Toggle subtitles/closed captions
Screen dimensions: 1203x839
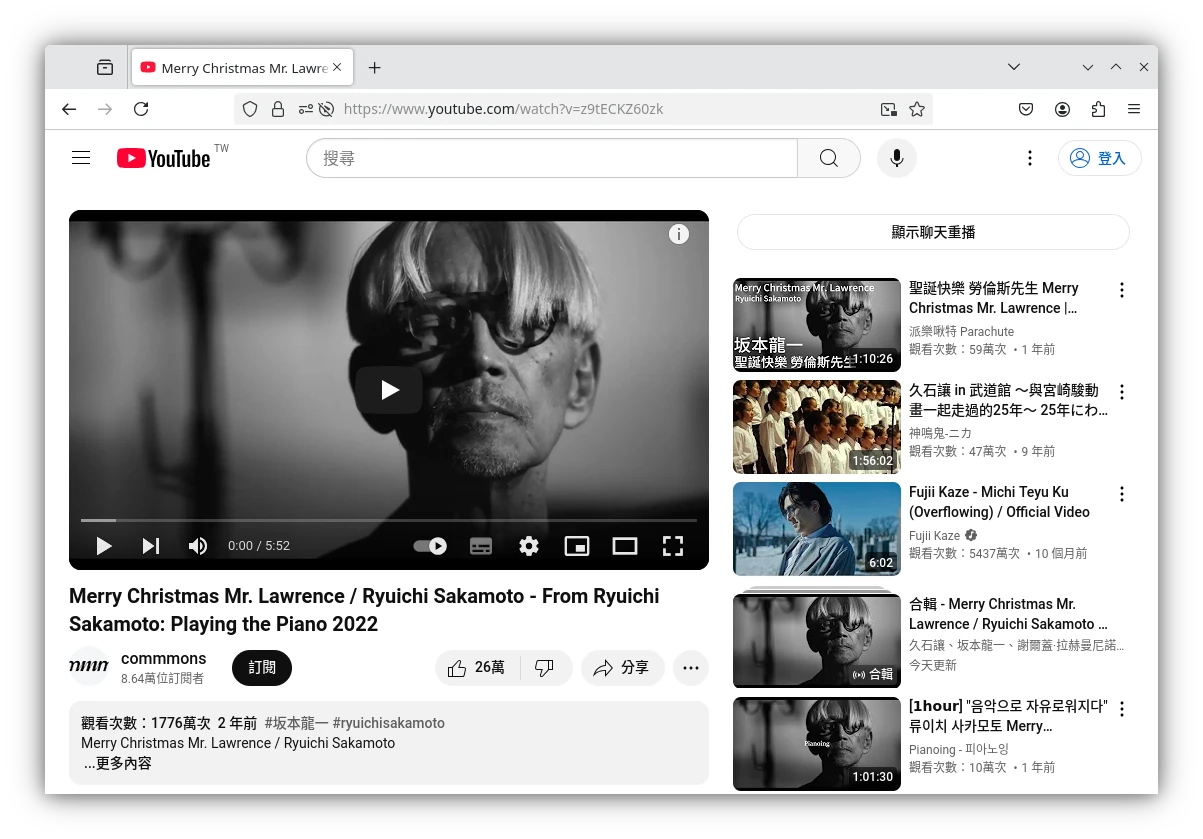click(x=481, y=546)
